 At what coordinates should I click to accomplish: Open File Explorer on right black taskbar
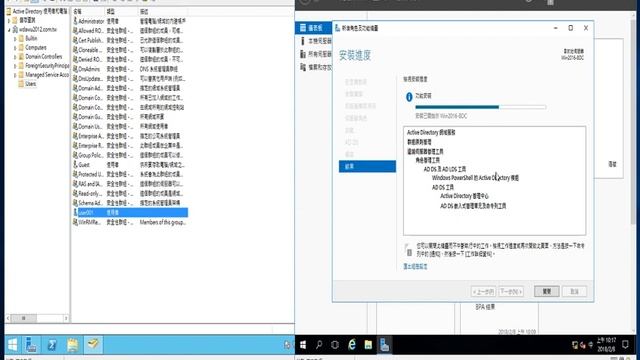[x=368, y=345]
